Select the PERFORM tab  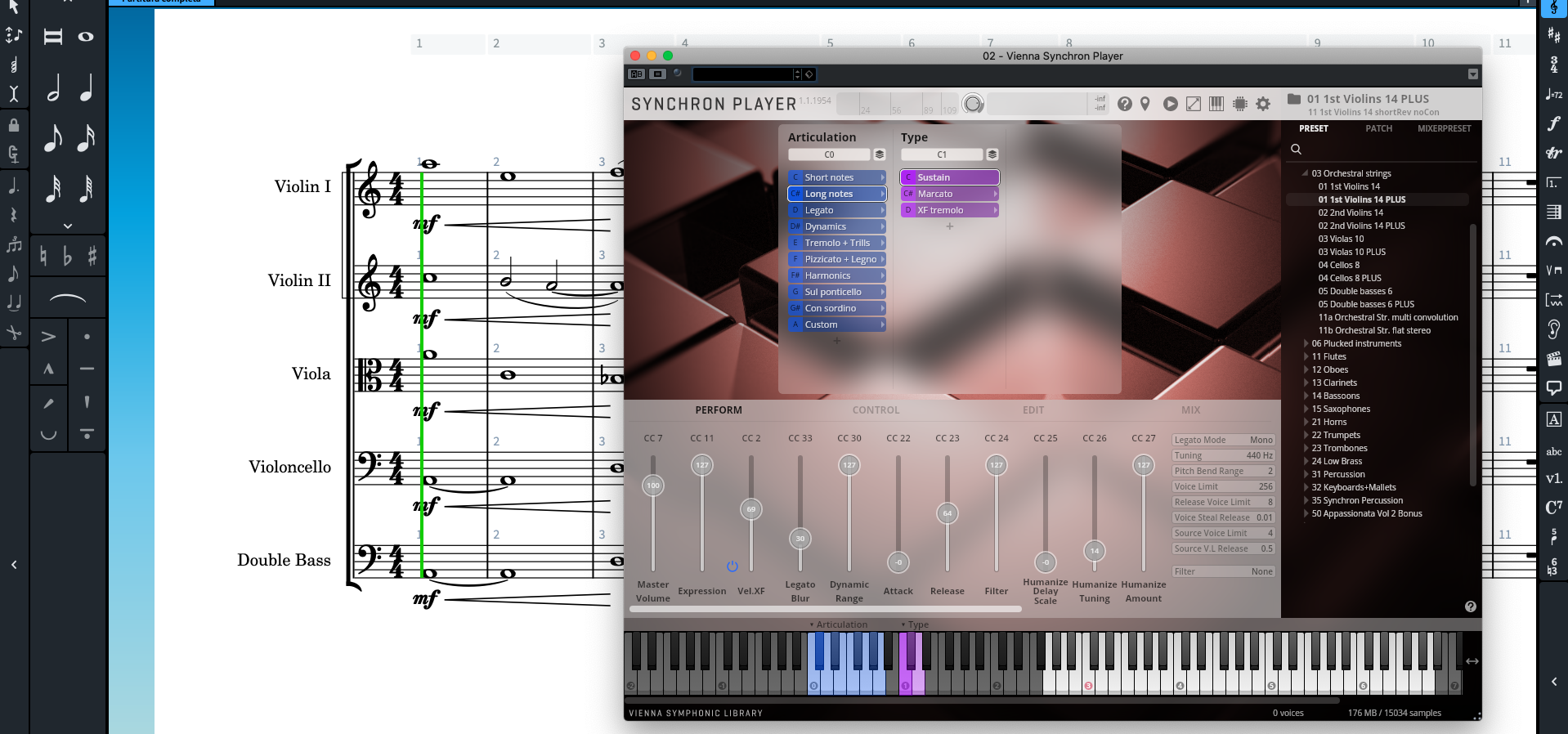coord(719,410)
